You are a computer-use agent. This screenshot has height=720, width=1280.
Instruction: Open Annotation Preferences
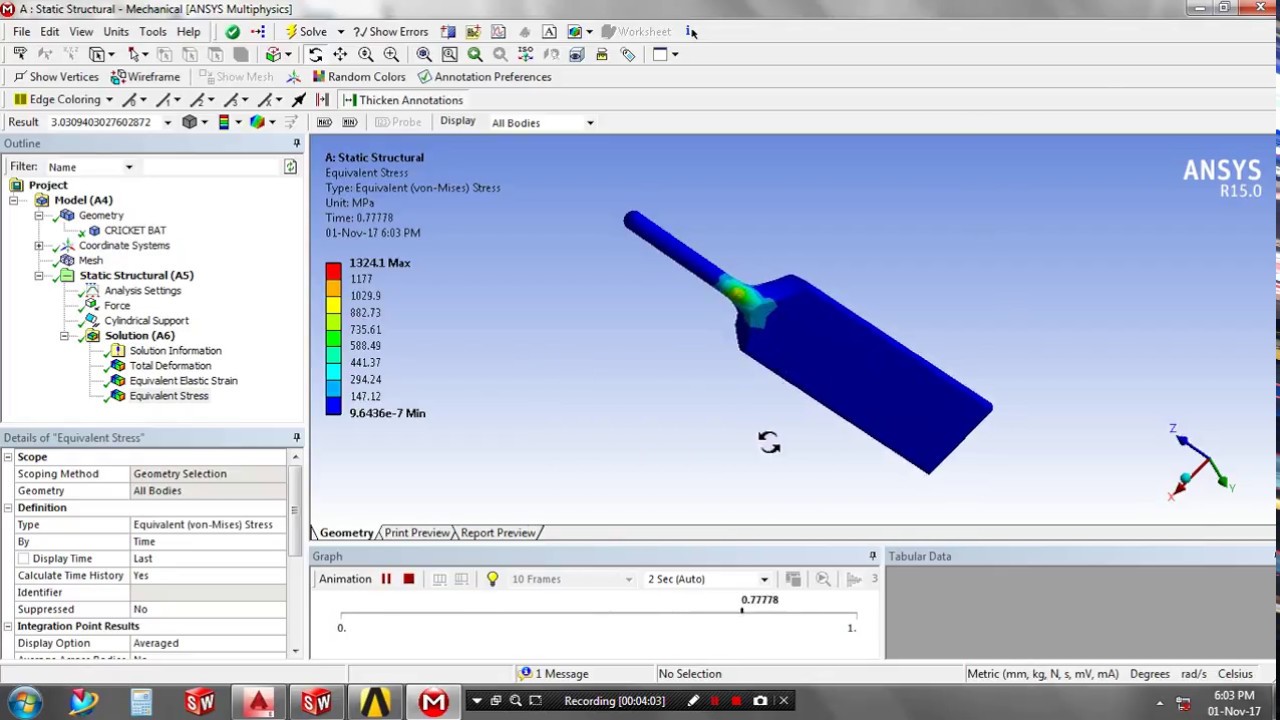[484, 77]
